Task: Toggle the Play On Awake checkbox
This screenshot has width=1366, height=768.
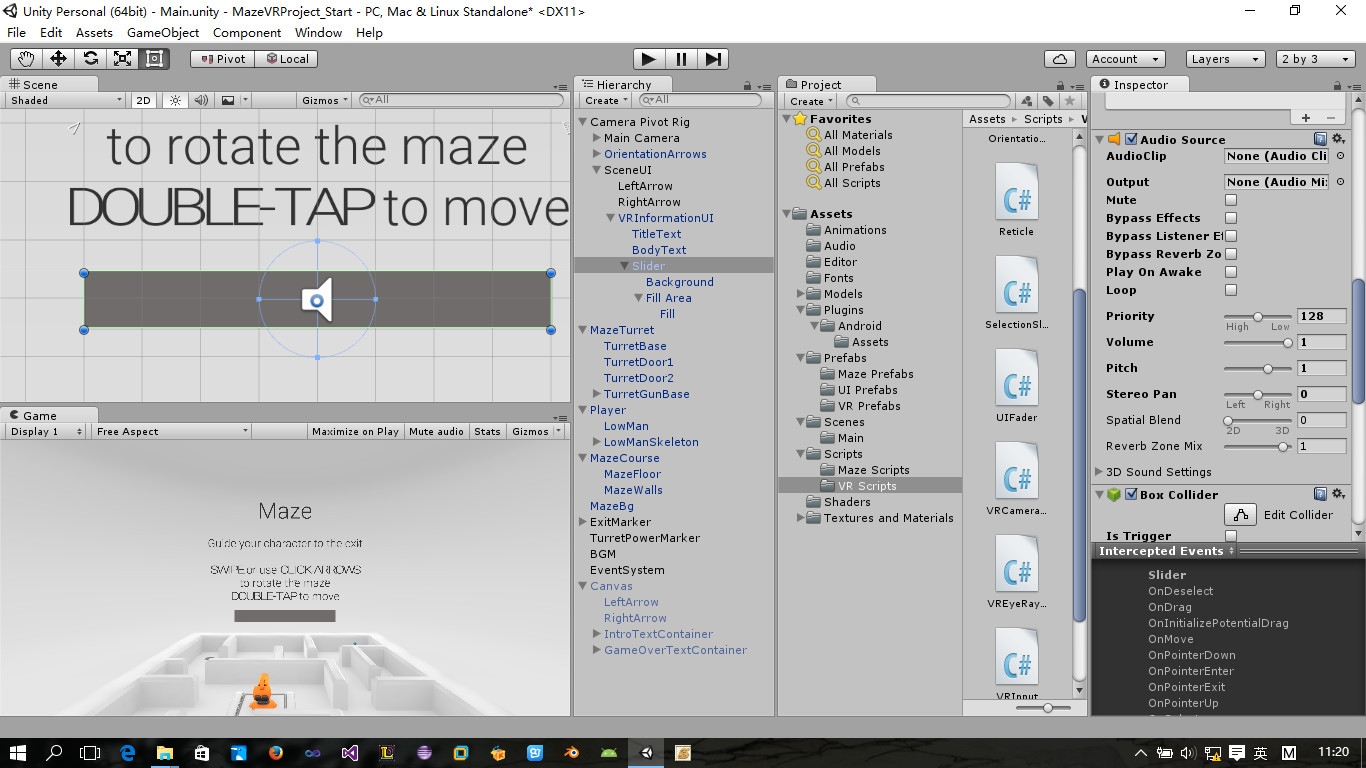Action: click(1231, 272)
